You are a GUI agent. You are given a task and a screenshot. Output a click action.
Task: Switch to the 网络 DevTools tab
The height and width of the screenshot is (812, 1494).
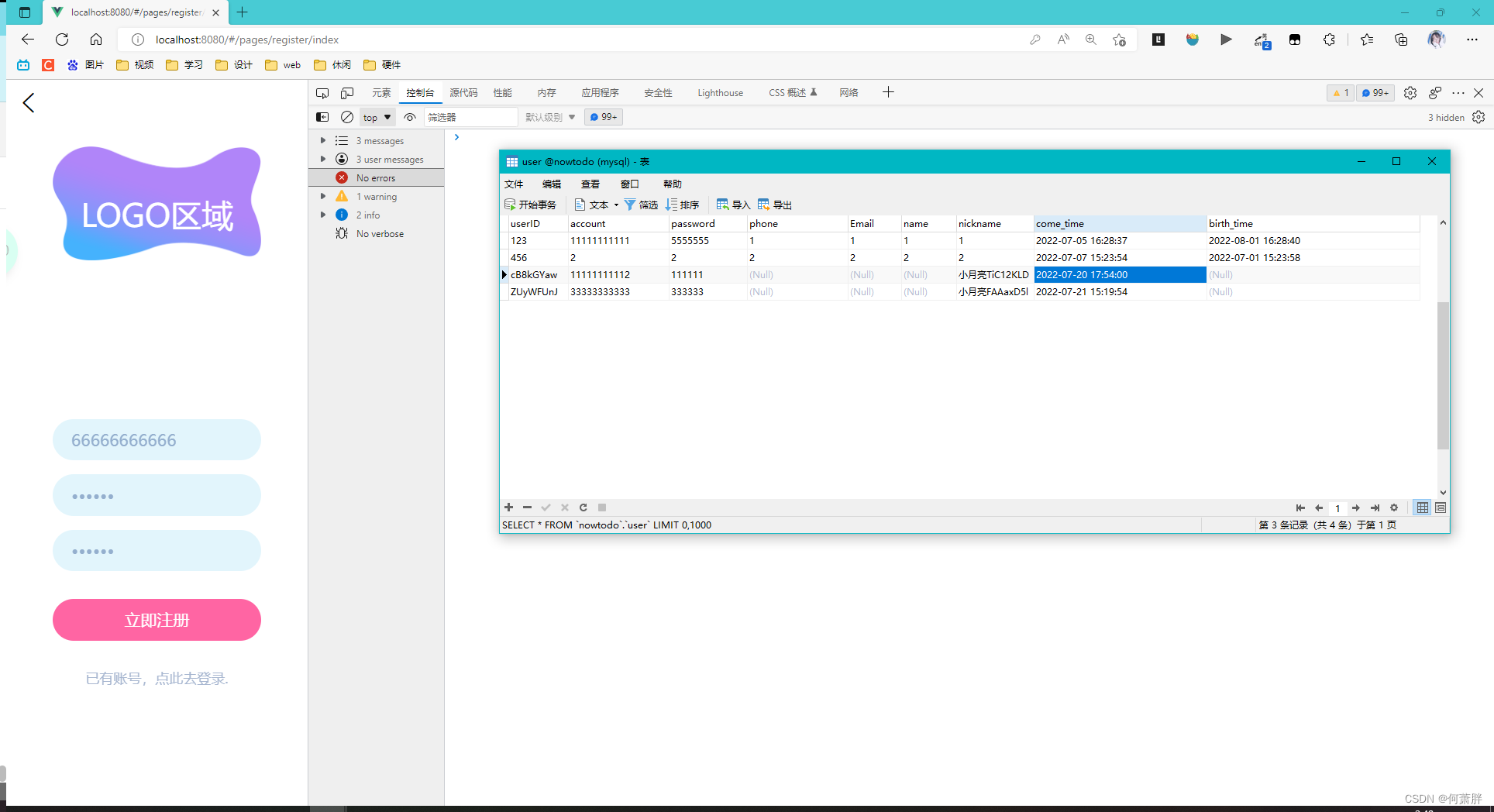click(x=849, y=92)
